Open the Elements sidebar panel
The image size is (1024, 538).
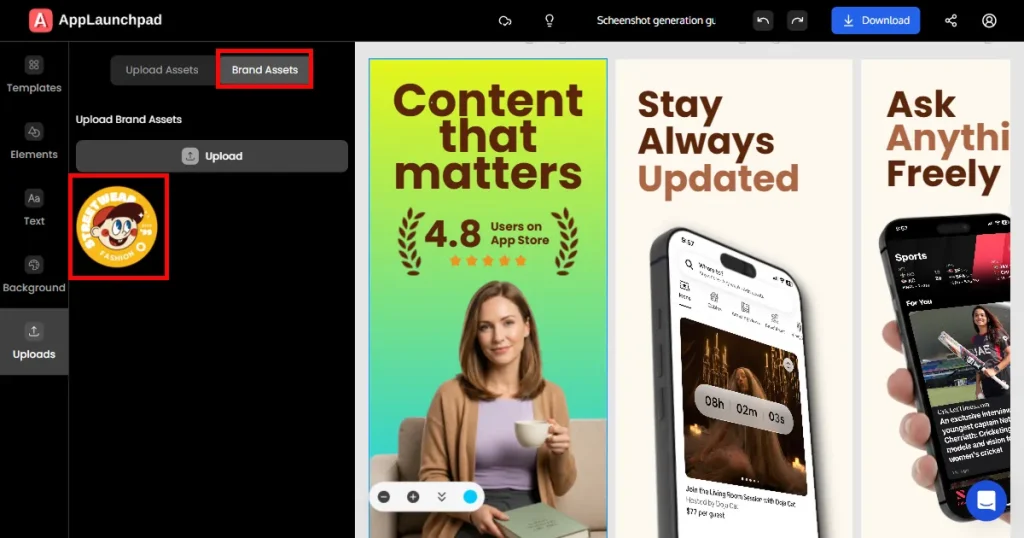tap(34, 142)
